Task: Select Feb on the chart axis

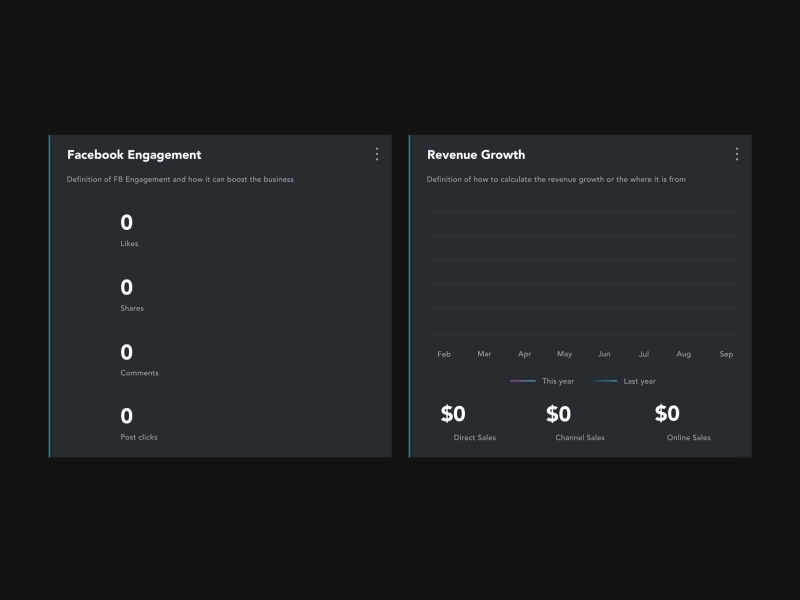Action: [x=444, y=354]
